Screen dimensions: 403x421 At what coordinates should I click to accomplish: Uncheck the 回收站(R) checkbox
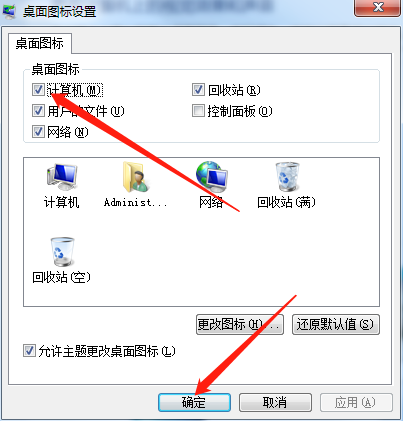[x=198, y=90]
